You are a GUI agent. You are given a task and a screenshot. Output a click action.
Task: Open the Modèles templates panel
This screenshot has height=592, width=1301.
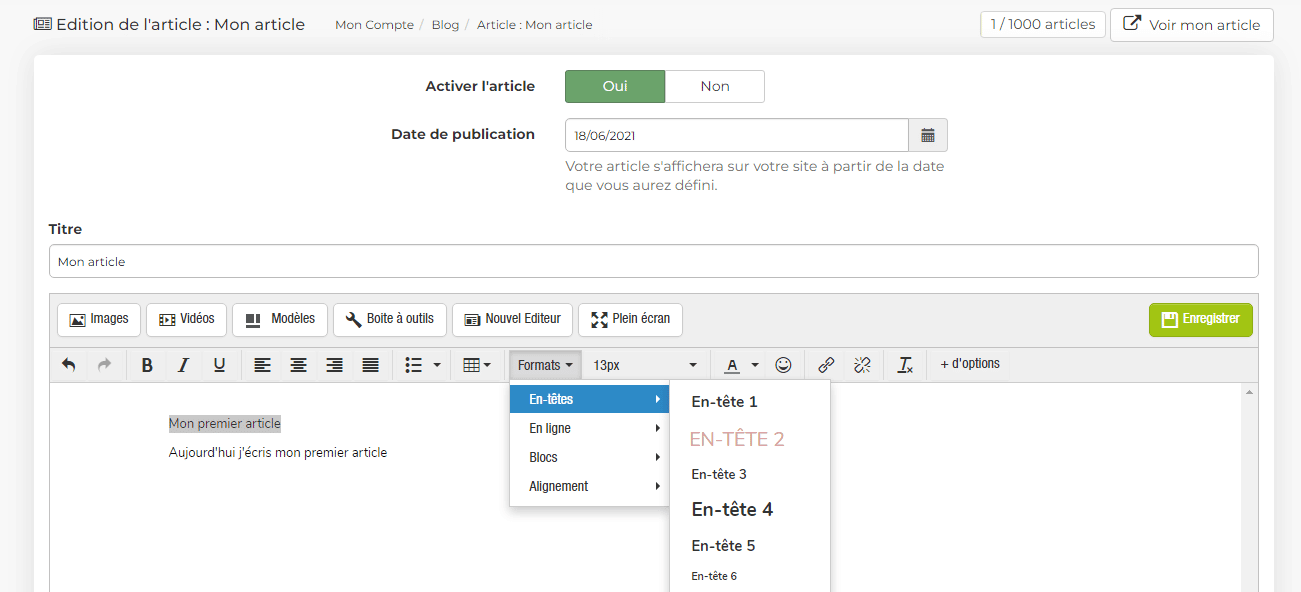point(280,319)
